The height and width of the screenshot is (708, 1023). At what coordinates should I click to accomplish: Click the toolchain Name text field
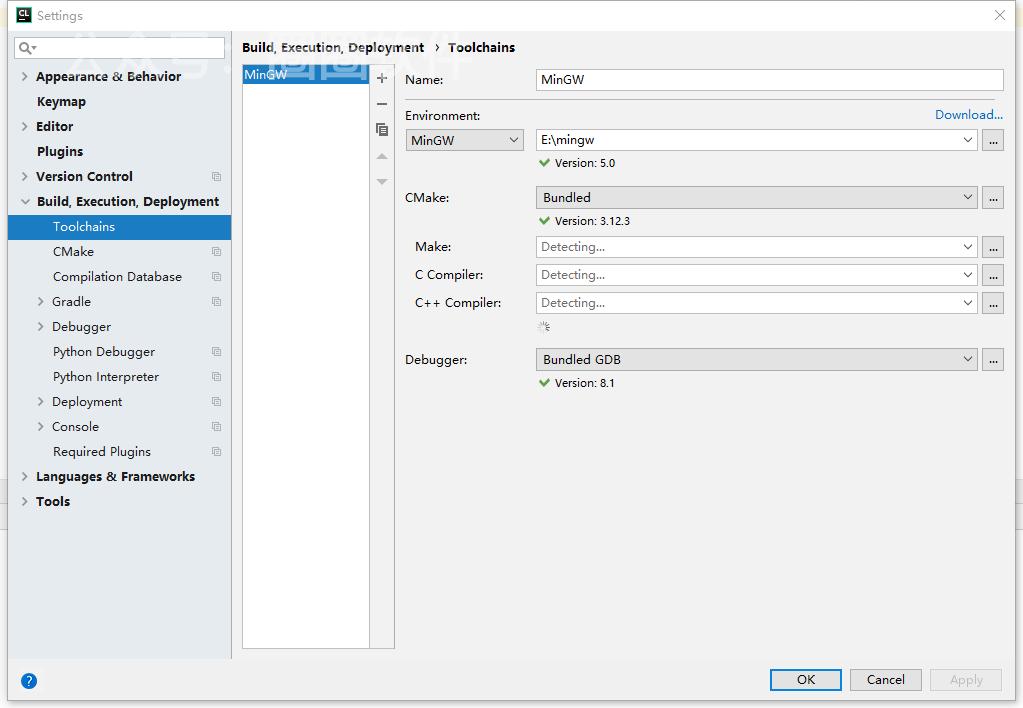[x=769, y=80]
